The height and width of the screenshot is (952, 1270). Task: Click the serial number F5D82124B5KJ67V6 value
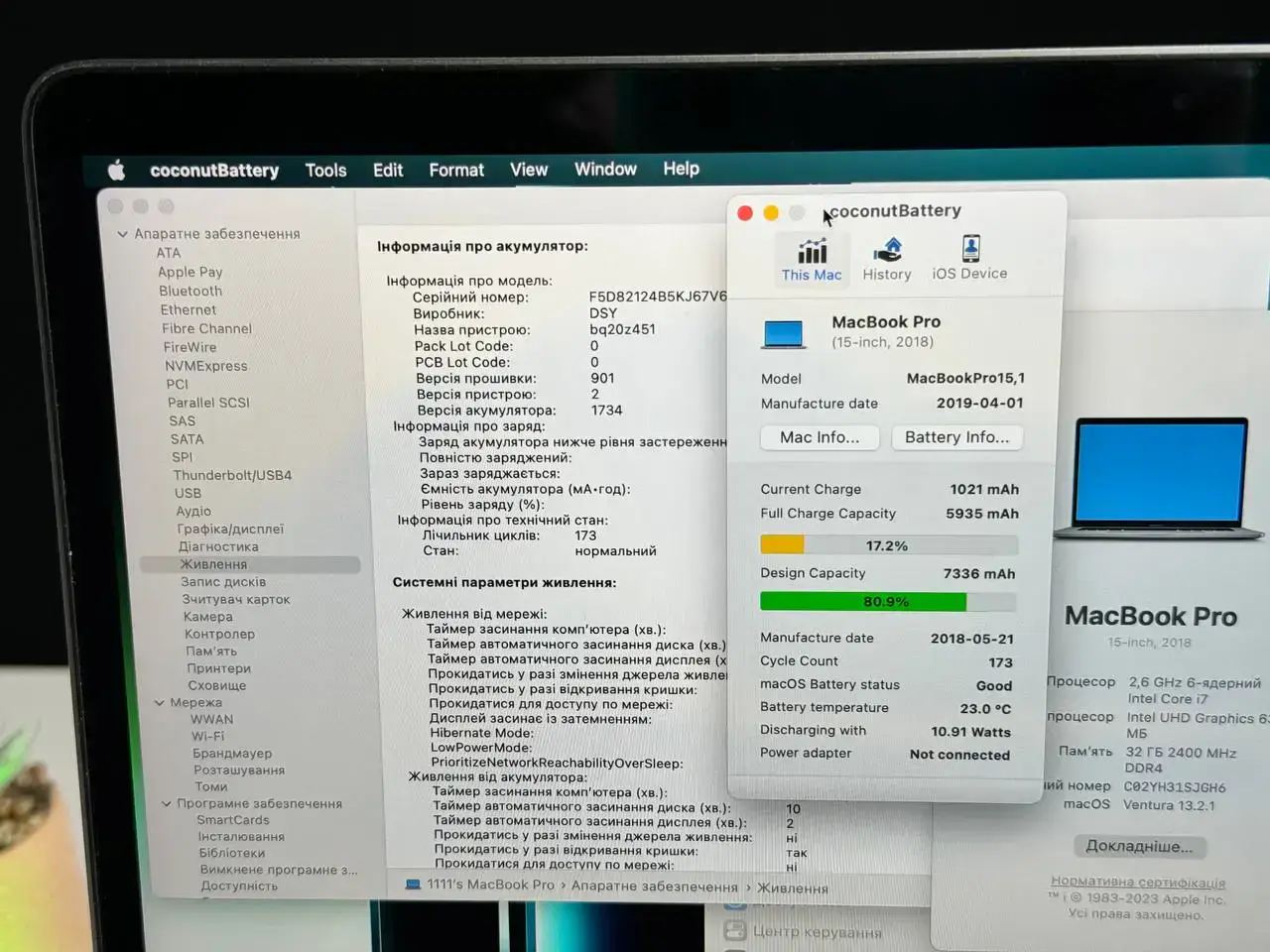(658, 297)
